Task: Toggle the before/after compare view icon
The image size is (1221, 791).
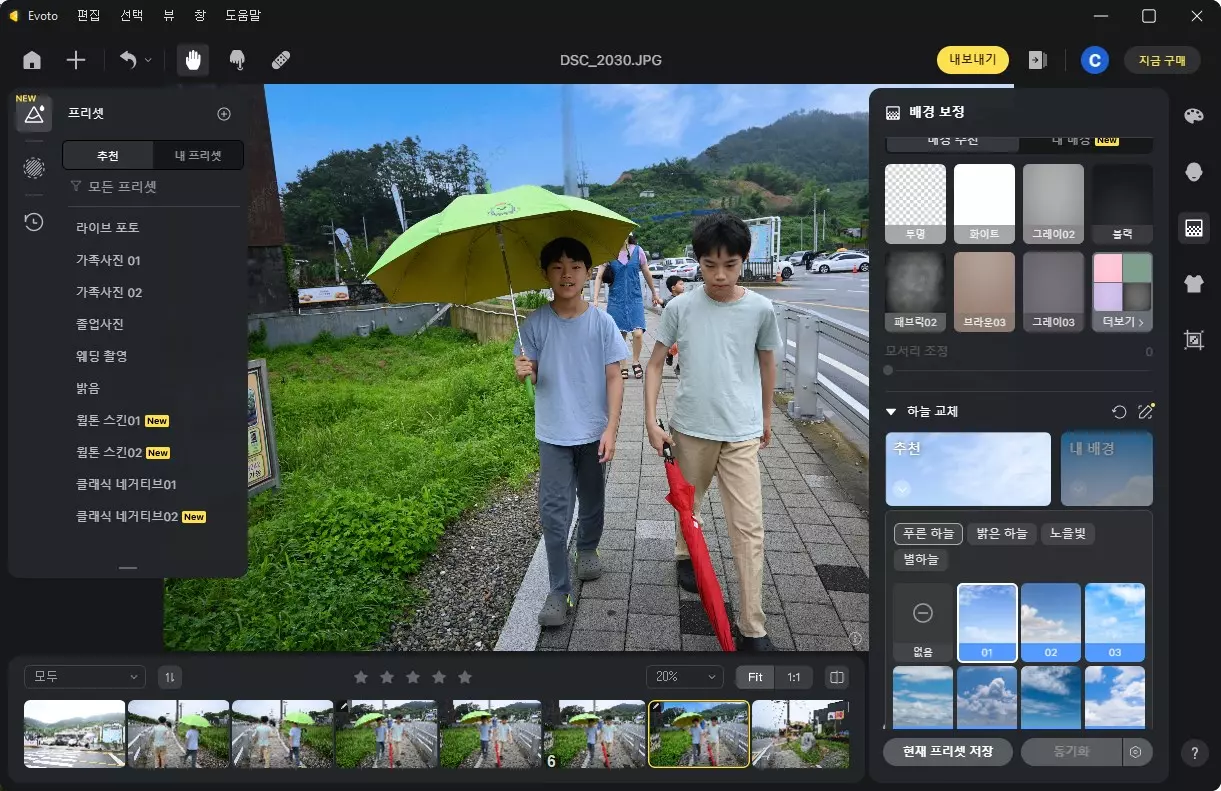Action: click(837, 677)
